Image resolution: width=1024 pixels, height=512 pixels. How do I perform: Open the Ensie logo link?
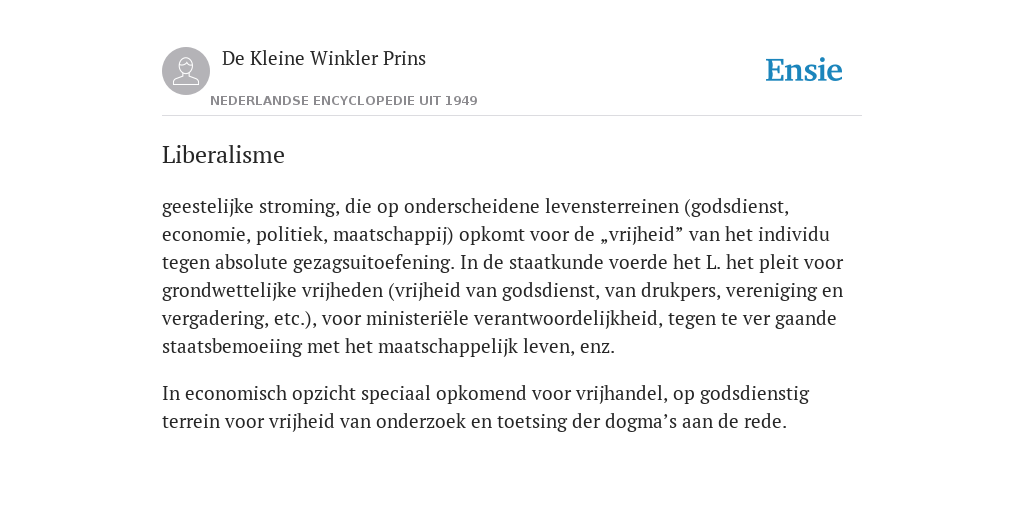804,70
